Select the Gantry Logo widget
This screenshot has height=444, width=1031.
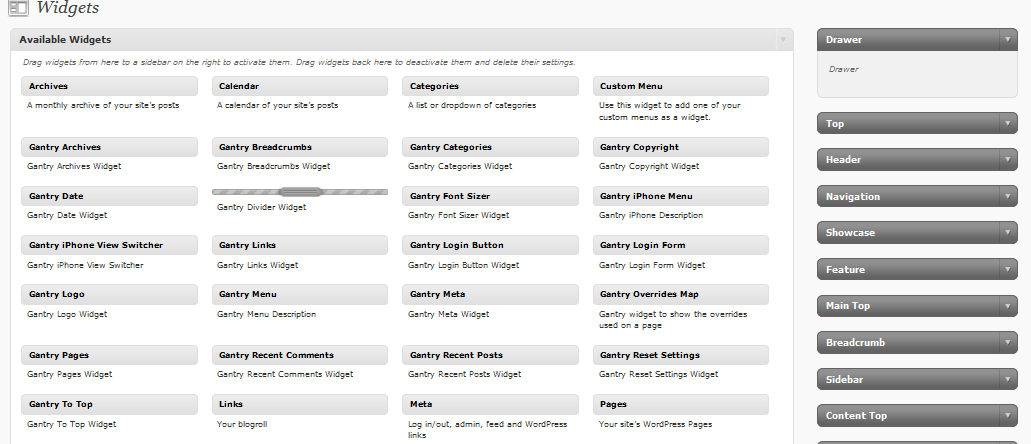pyautogui.click(x=109, y=295)
